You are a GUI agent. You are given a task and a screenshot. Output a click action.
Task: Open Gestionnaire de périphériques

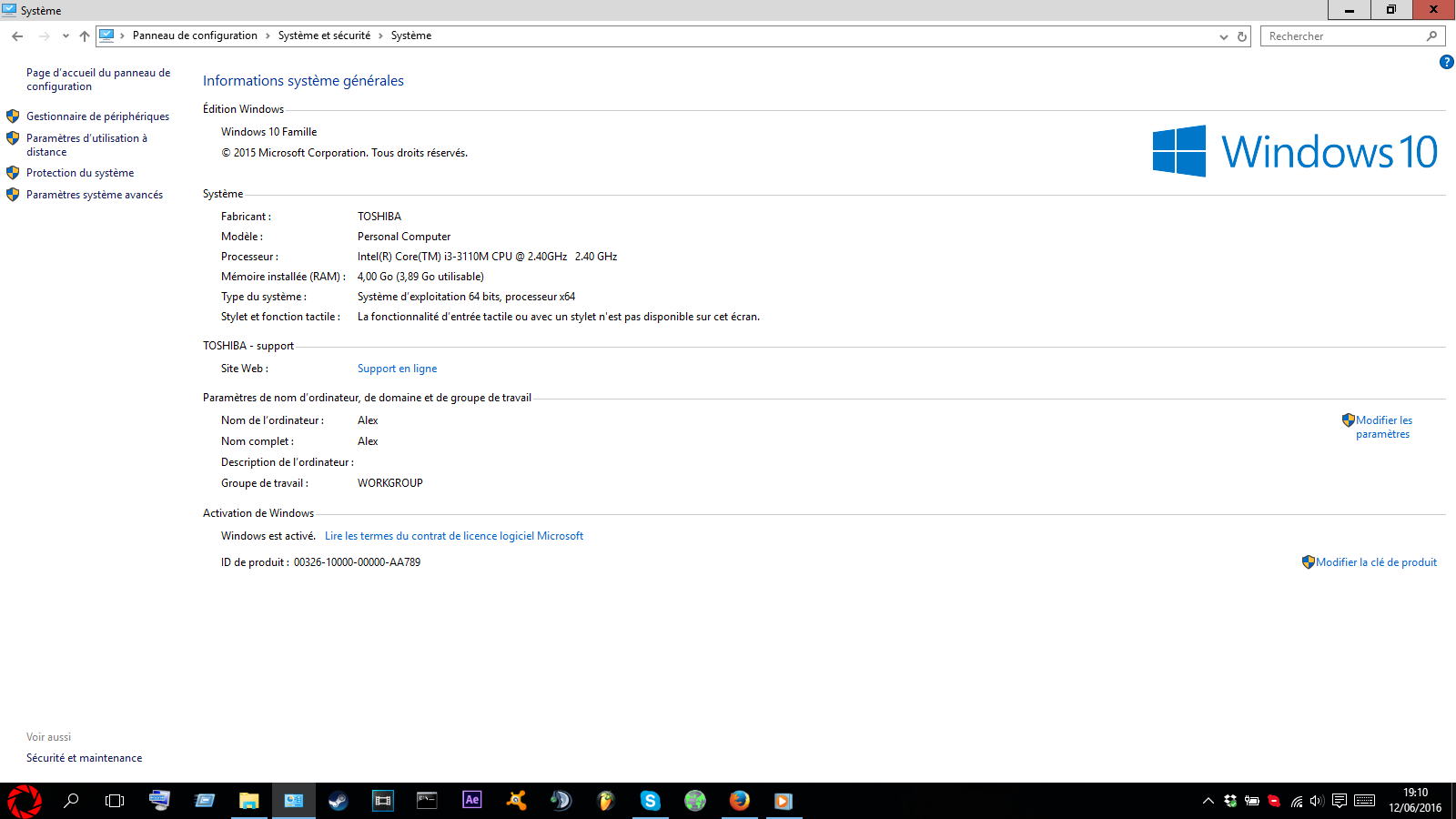tap(97, 116)
